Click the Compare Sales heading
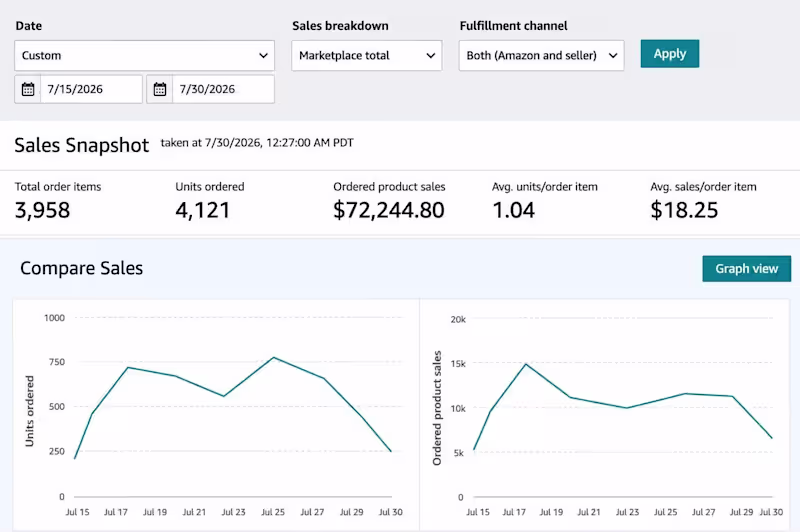The width and height of the screenshot is (800, 532). pyautogui.click(x=82, y=268)
